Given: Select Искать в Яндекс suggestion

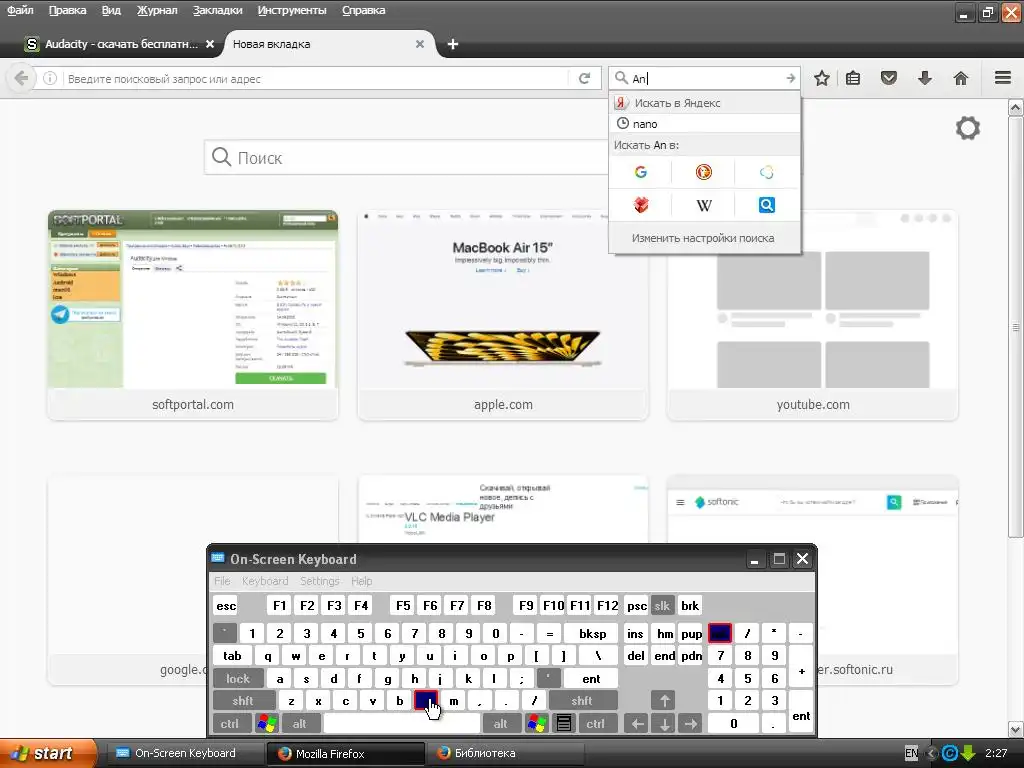Looking at the screenshot, I should pos(704,103).
